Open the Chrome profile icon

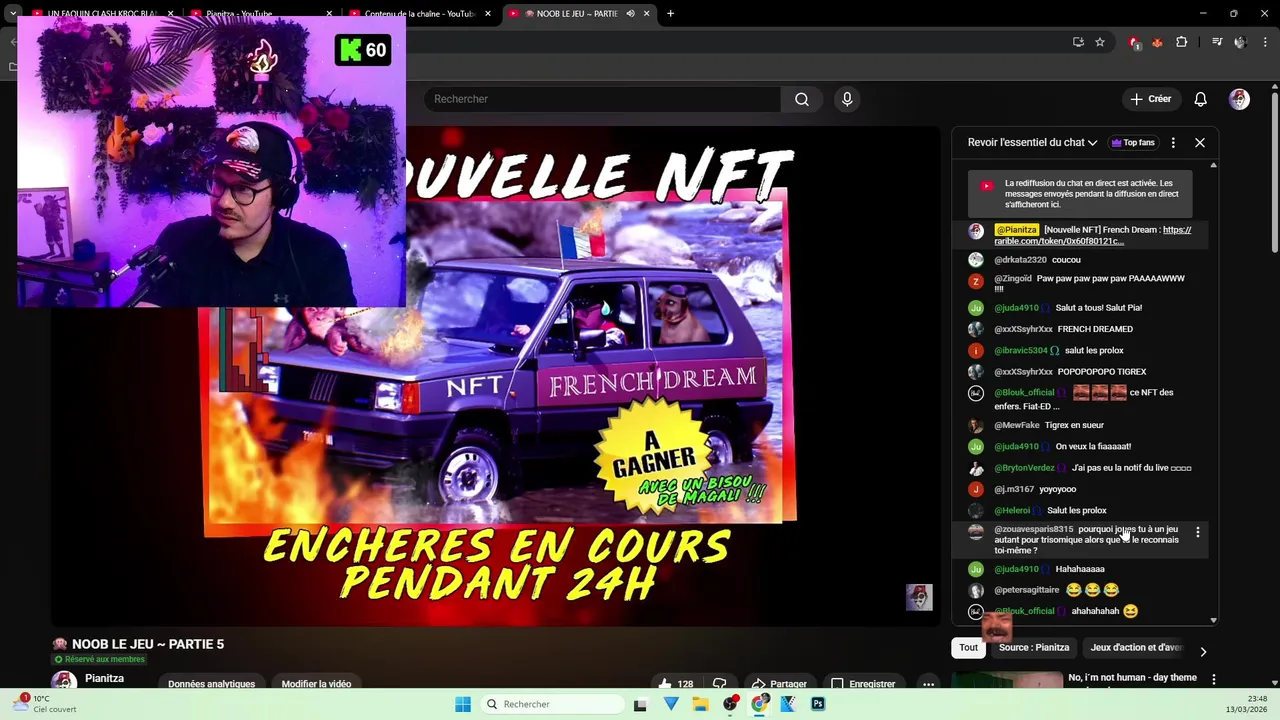point(1240,42)
